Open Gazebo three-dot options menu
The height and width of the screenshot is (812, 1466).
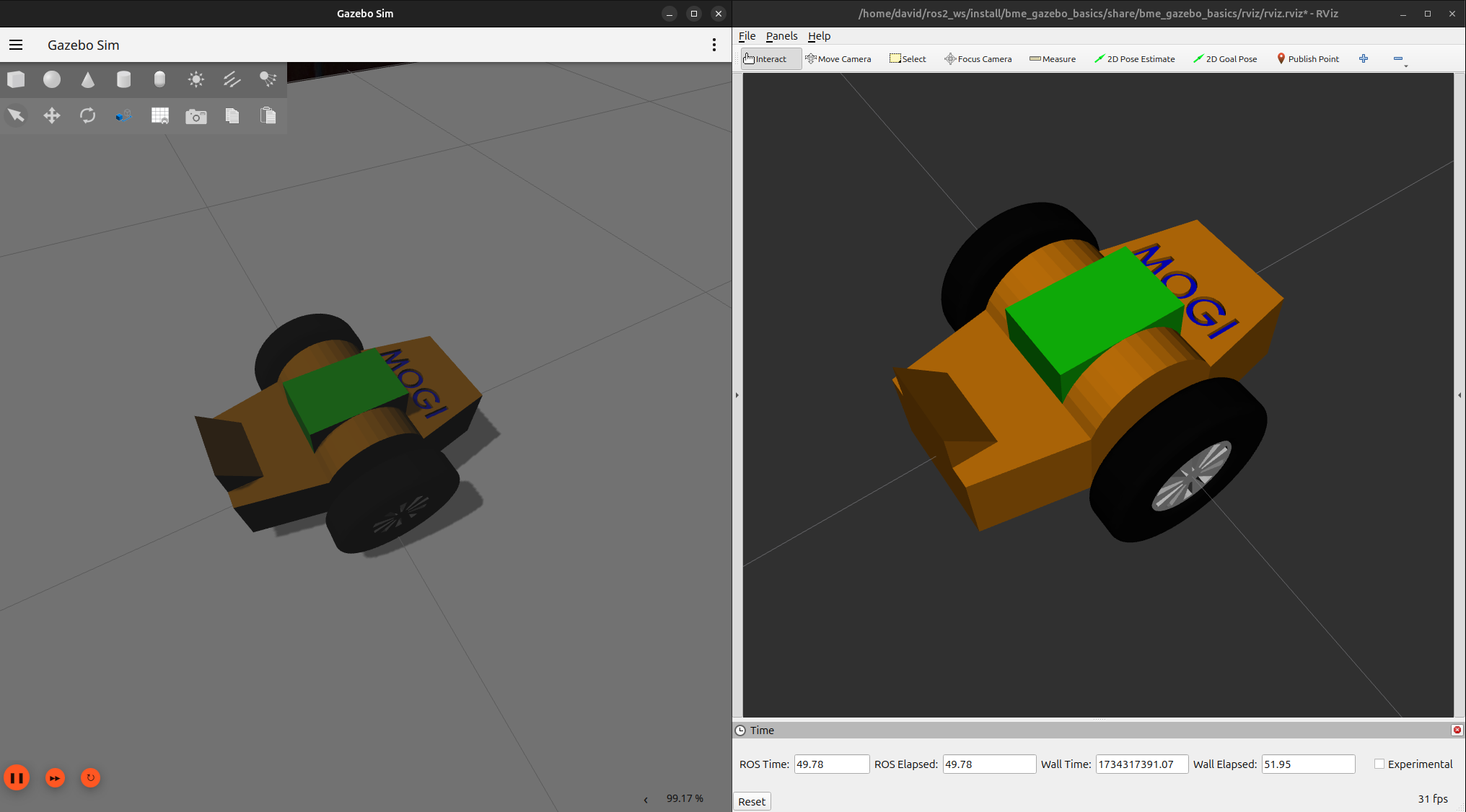click(x=714, y=45)
